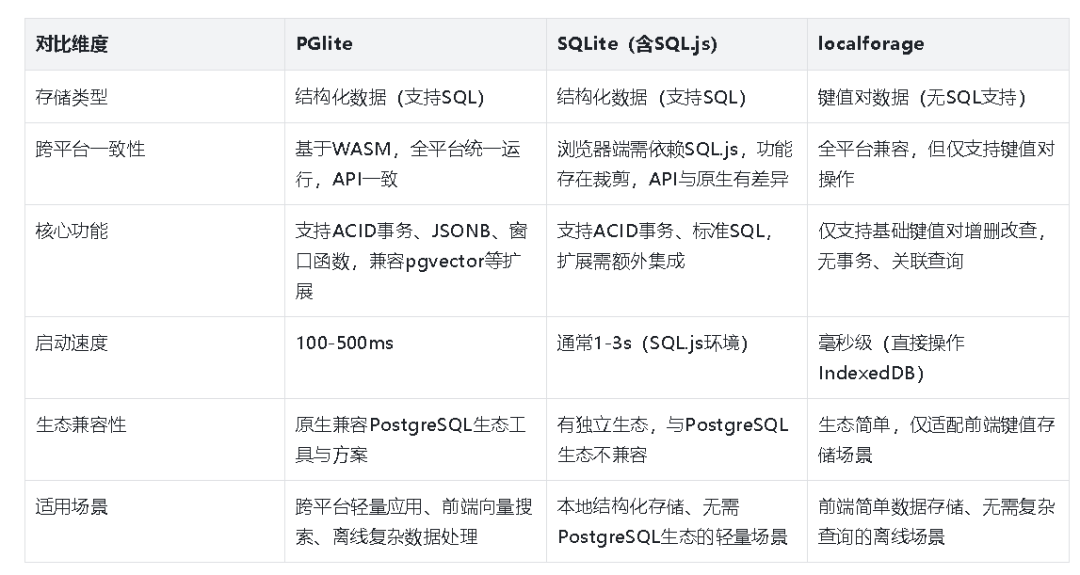Screen dimensions: 1080x575
Task: Select the 启动速度 row label
Action: (x=154, y=357)
